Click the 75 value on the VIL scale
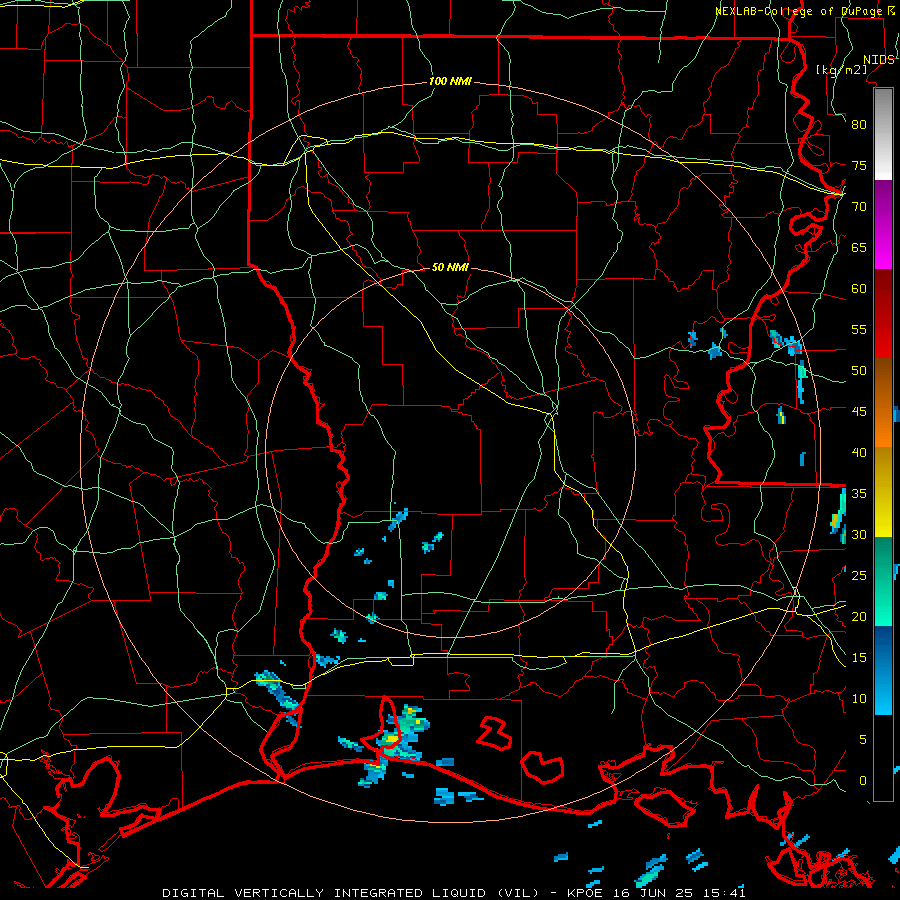The height and width of the screenshot is (900, 900). [x=859, y=165]
